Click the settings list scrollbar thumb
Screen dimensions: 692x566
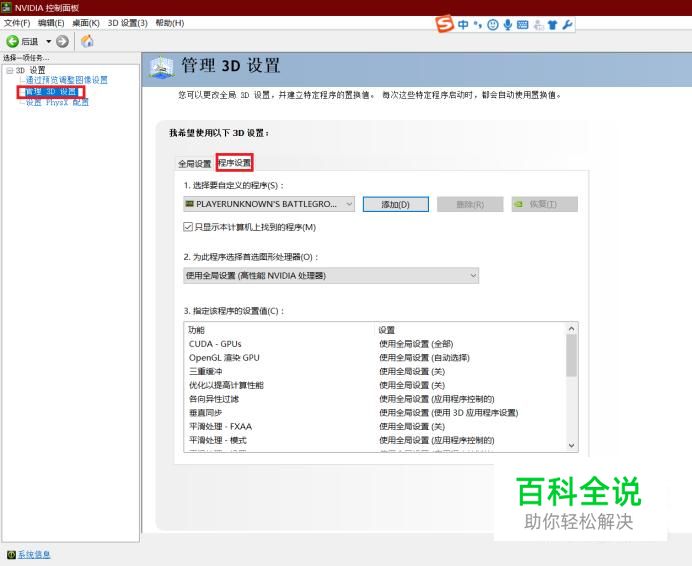point(572,355)
